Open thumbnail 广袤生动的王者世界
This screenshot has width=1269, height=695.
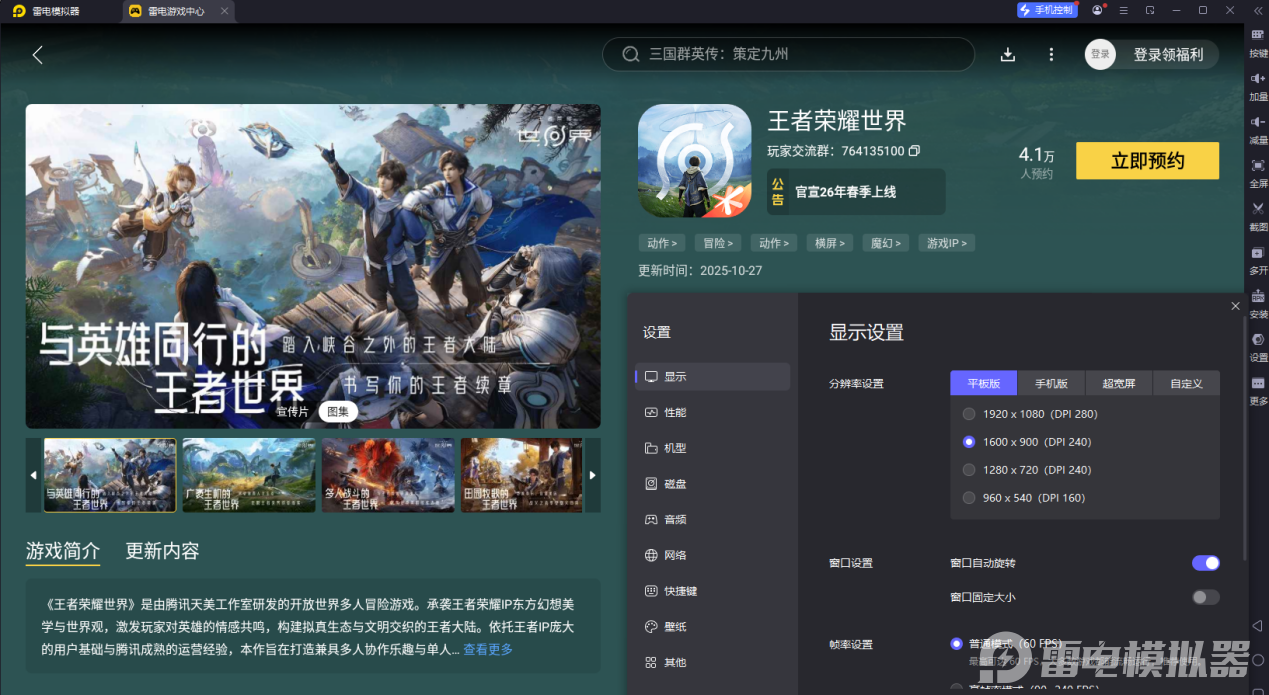pyautogui.click(x=249, y=475)
